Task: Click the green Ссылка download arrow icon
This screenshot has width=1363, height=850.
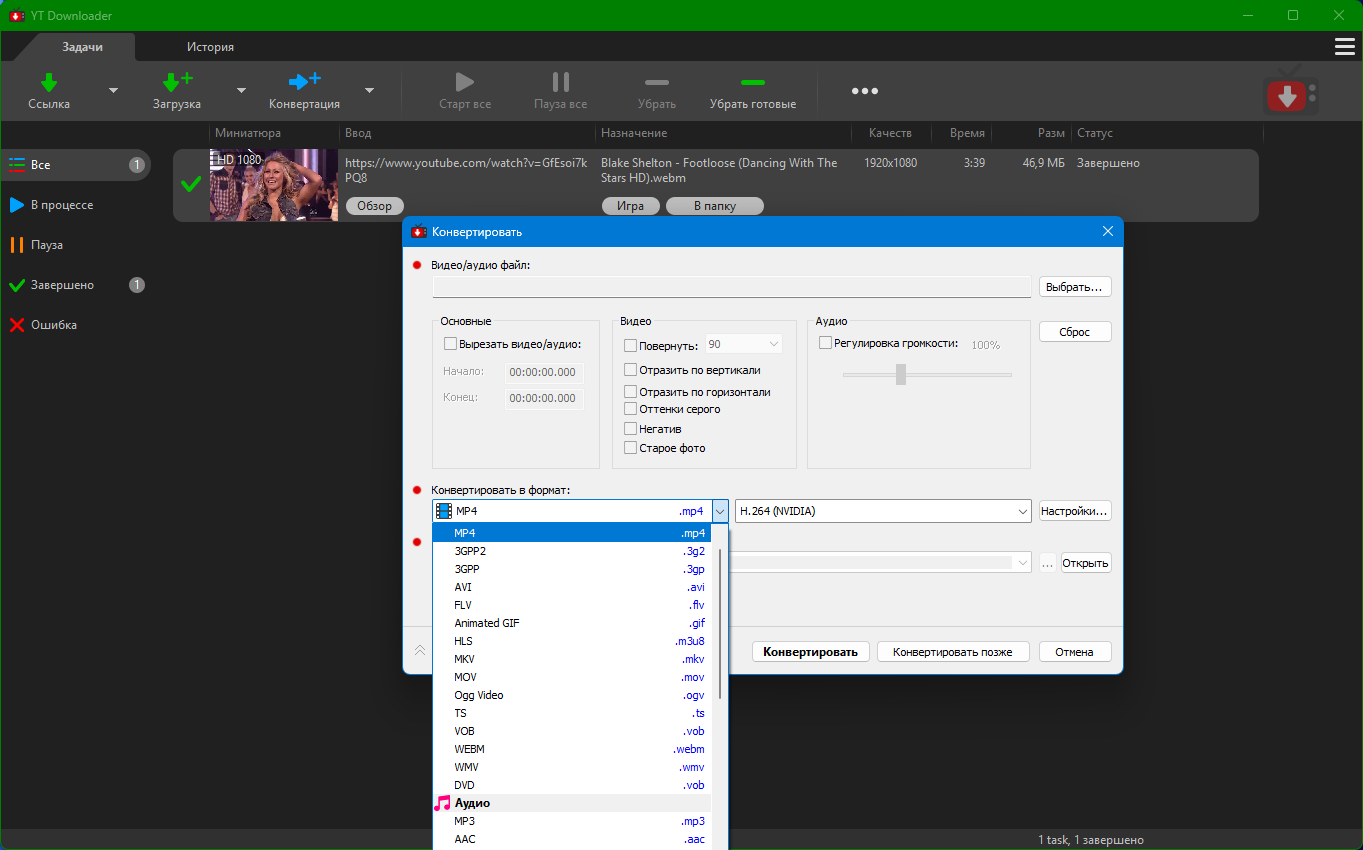Action: coord(49,82)
